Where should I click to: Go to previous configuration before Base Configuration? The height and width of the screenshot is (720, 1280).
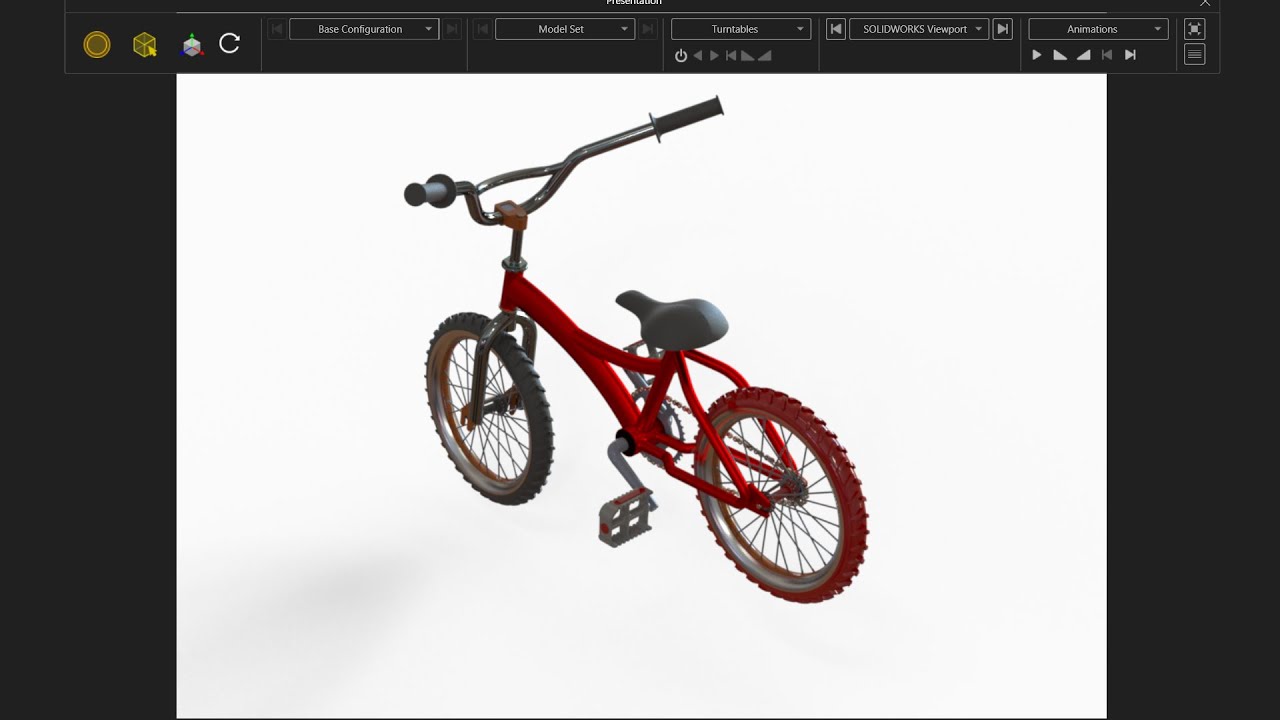click(x=277, y=29)
